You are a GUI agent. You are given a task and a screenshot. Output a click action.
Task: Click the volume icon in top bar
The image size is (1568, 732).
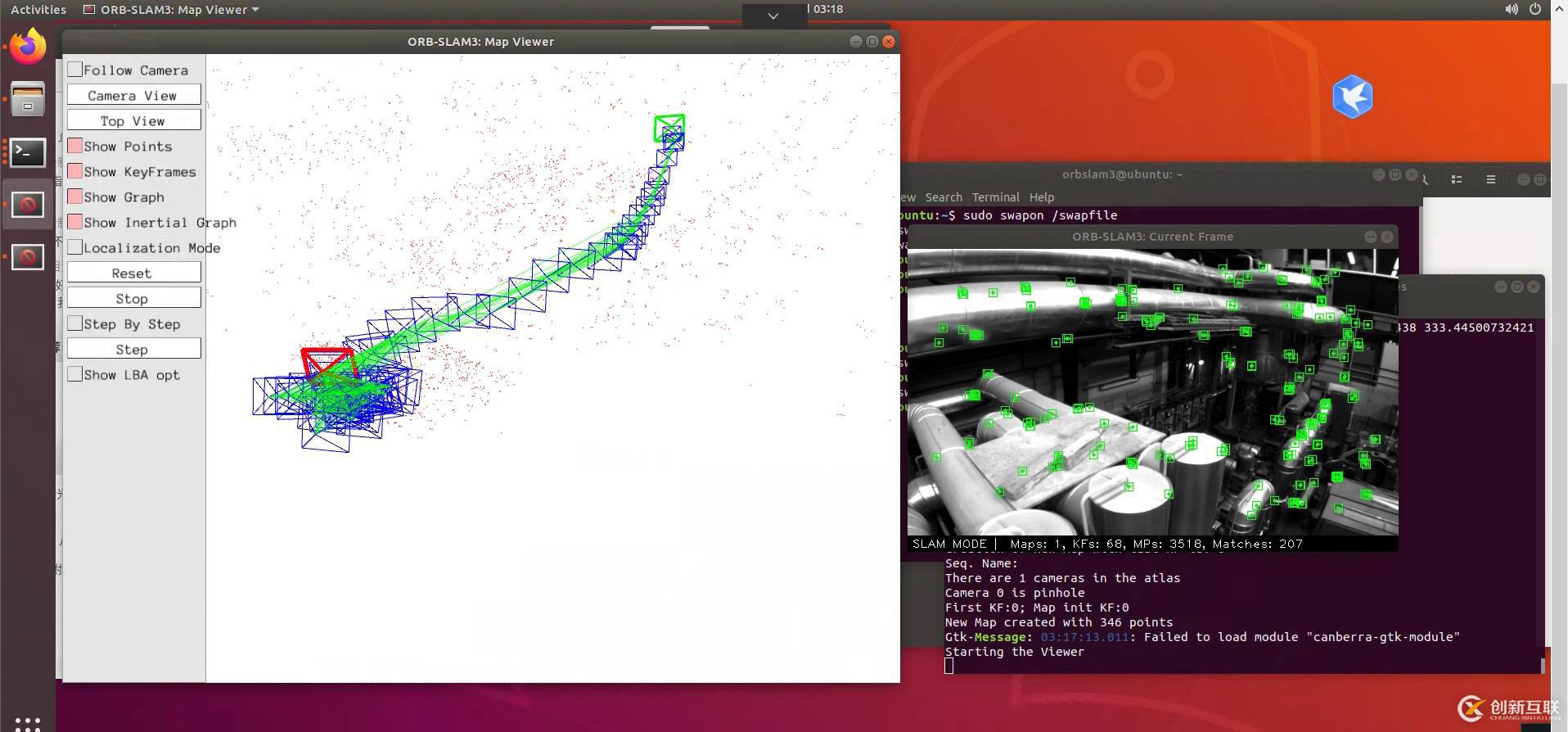click(1511, 9)
